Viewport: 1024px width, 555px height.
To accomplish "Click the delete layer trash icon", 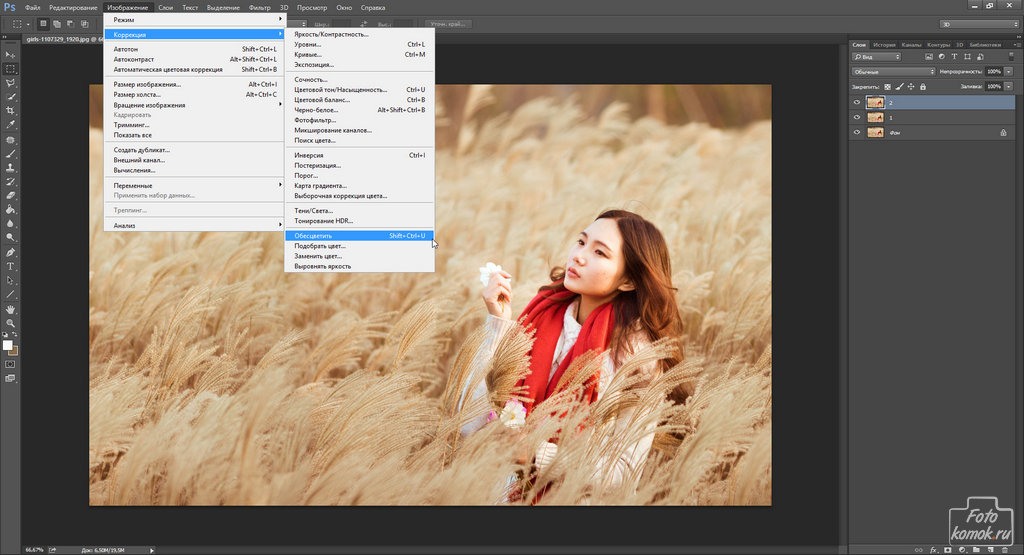I will [1007, 549].
